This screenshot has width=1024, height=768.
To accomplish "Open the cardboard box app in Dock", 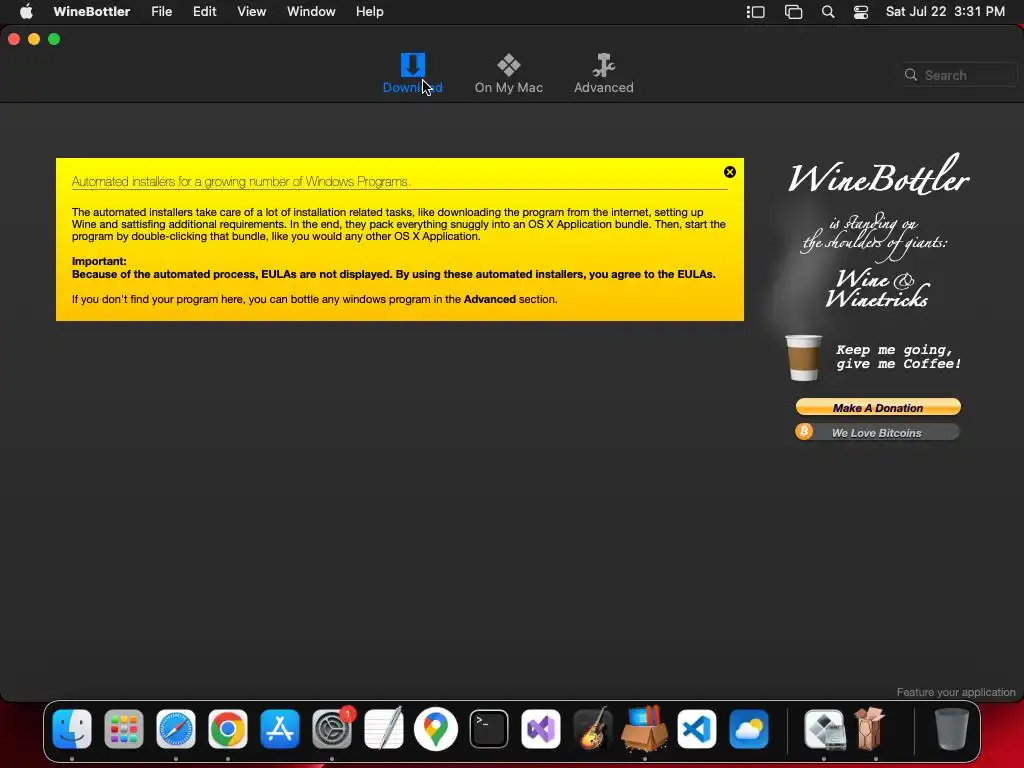I will click(645, 729).
